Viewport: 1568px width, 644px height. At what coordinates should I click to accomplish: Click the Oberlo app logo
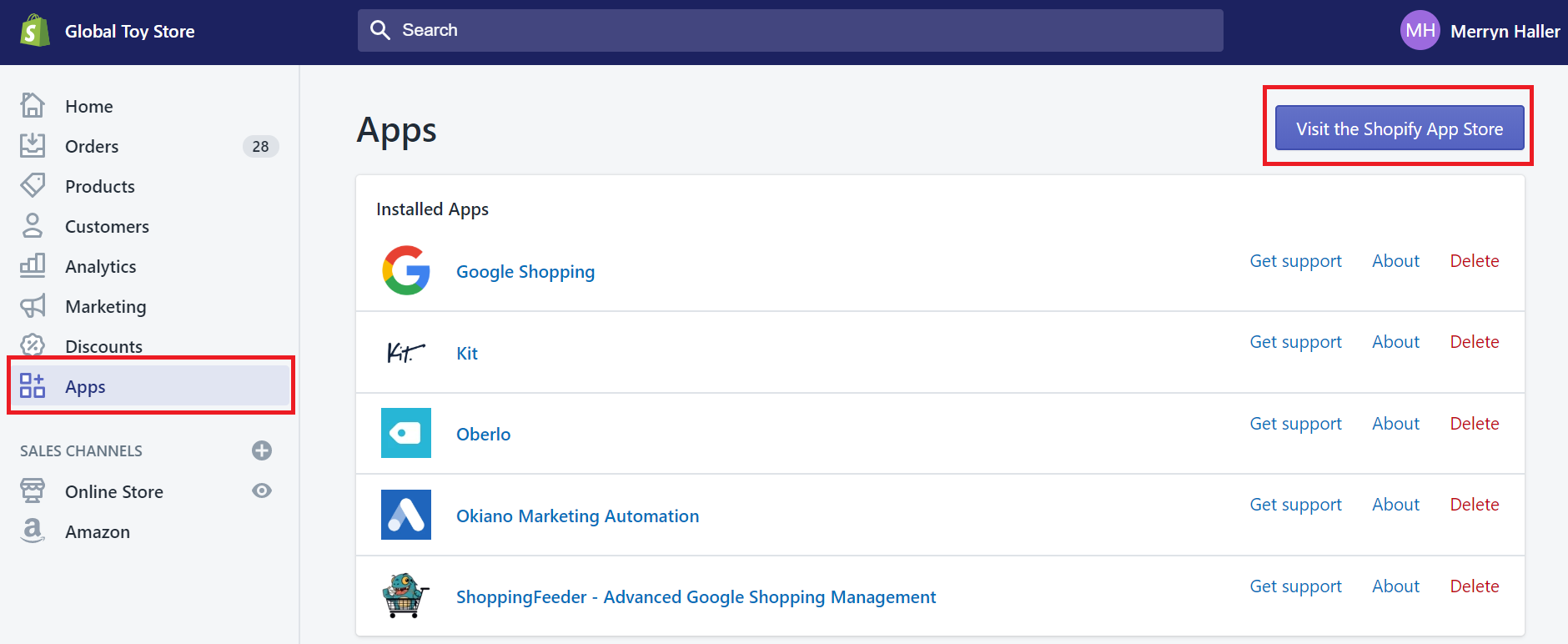pos(406,433)
